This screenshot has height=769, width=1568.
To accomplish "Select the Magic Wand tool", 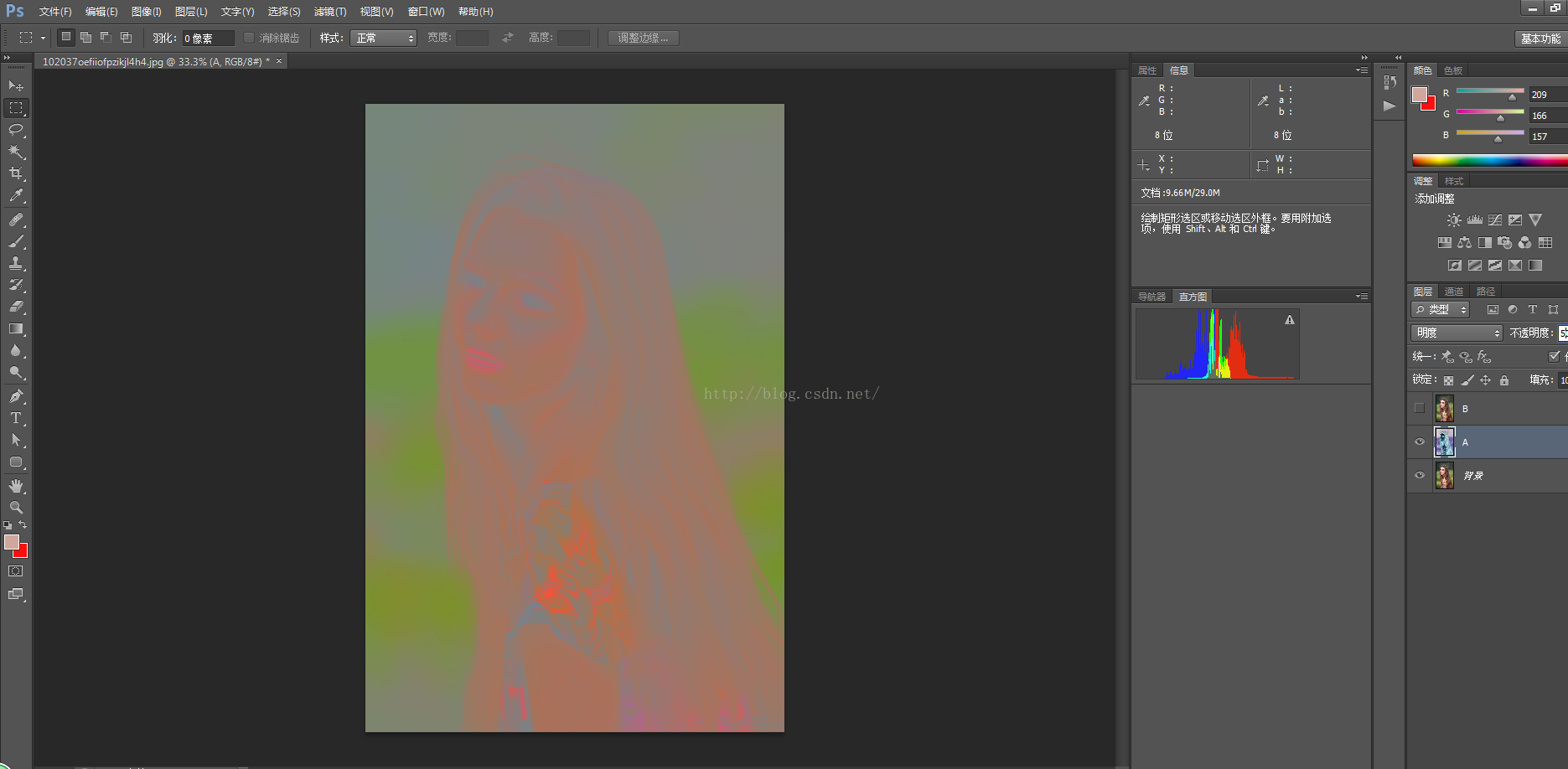I will click(x=16, y=152).
